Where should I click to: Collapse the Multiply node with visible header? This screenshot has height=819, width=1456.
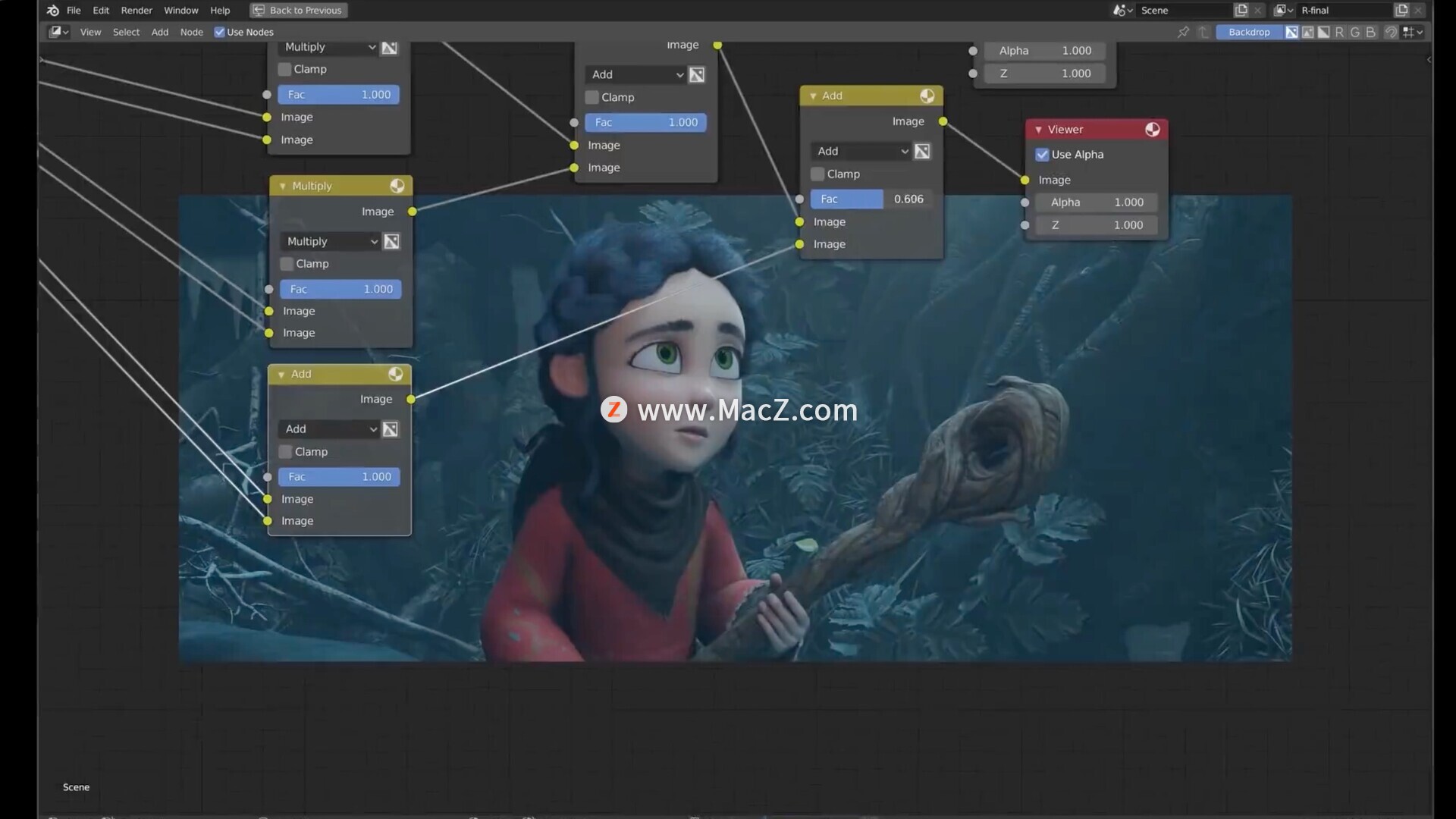coord(282,187)
